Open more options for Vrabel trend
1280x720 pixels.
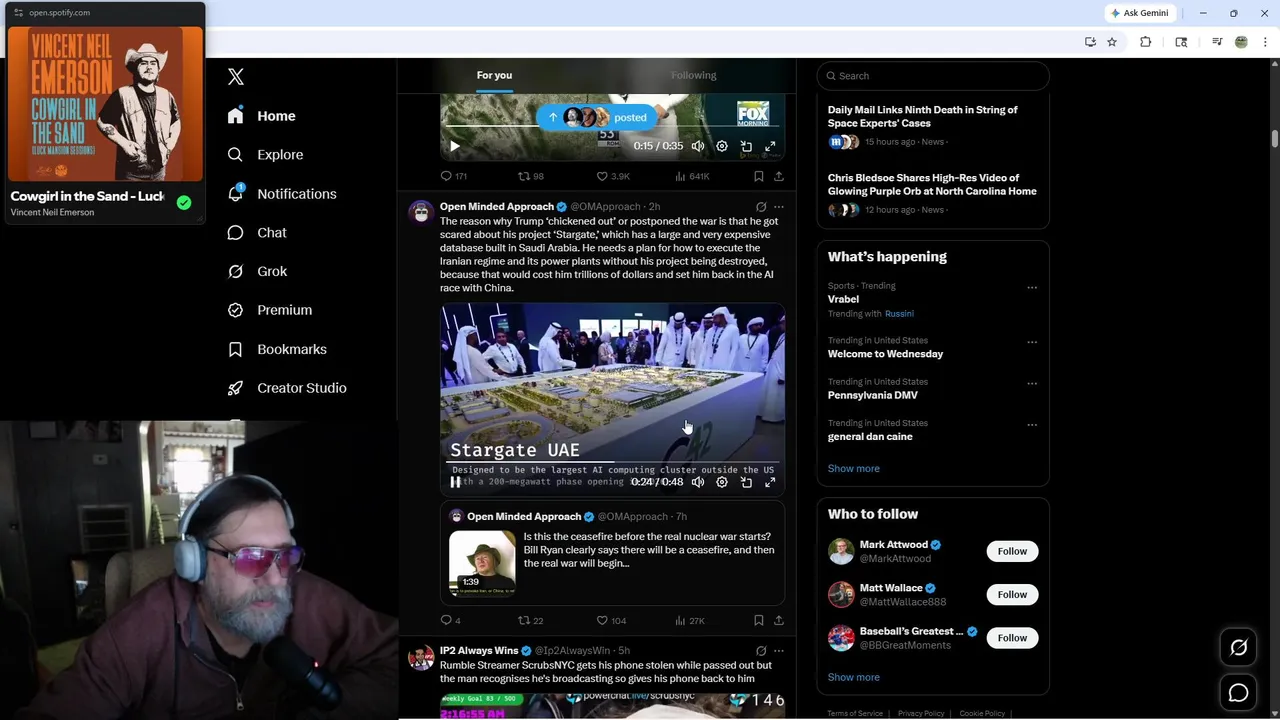[x=1032, y=287]
